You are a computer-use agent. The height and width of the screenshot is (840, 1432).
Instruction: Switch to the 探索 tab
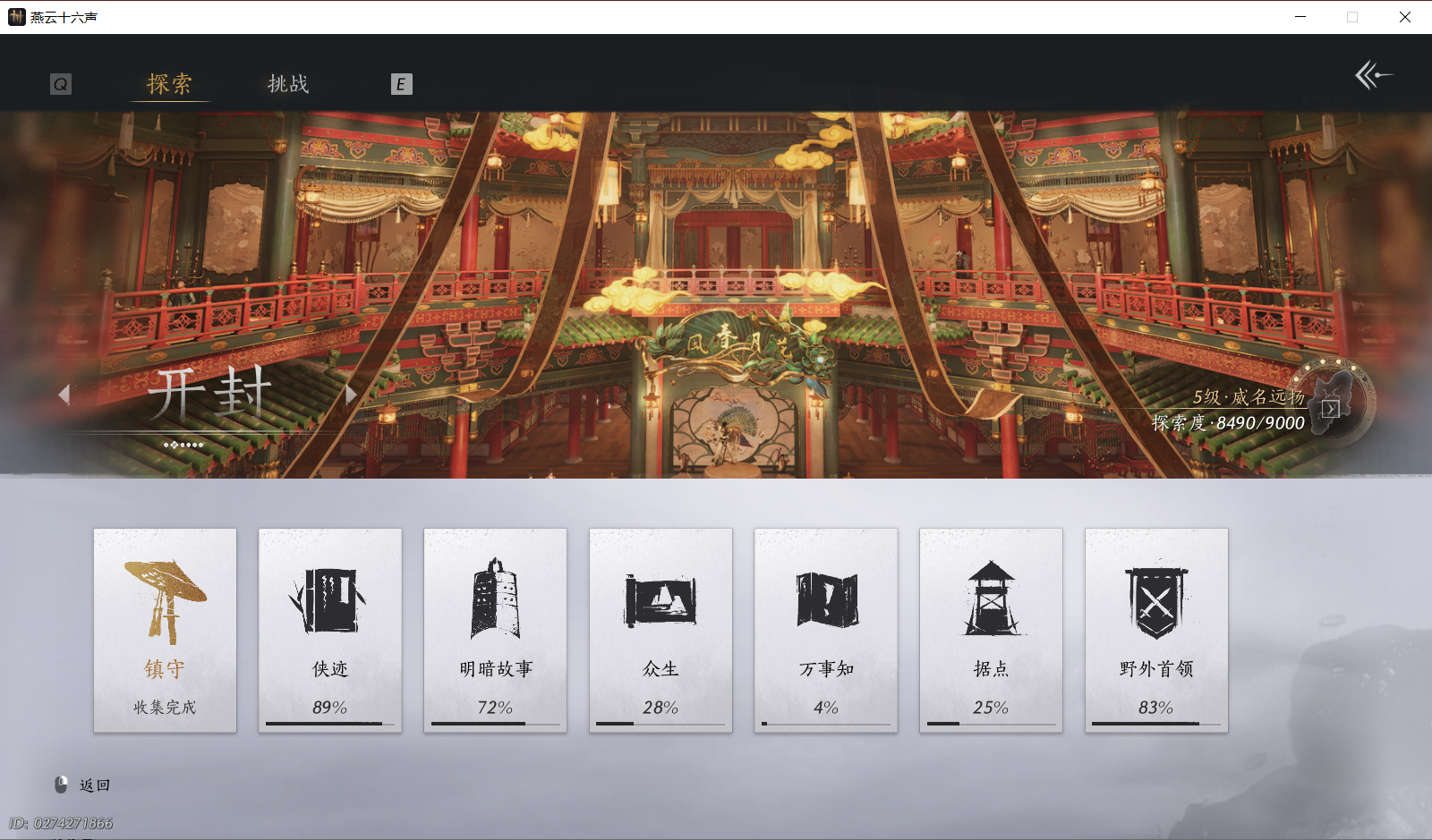tap(169, 84)
